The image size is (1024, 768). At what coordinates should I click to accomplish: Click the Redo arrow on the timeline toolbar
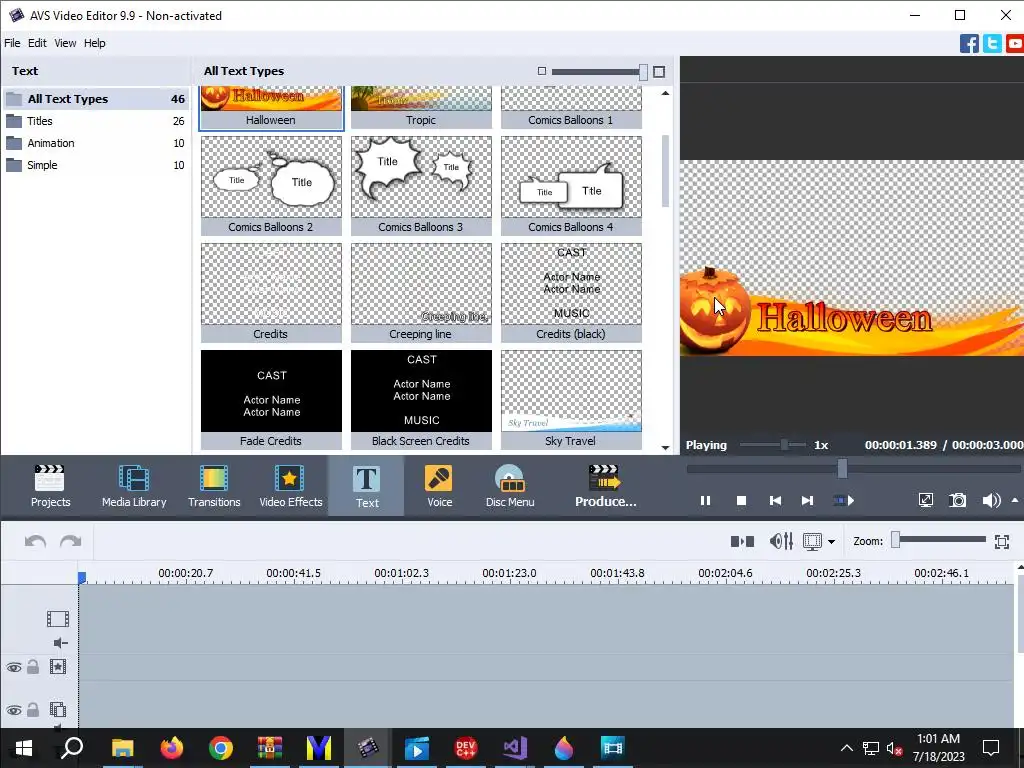(x=71, y=541)
